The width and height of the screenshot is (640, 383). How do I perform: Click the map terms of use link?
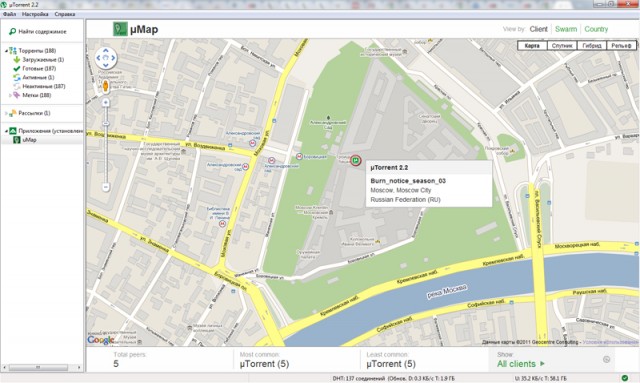(611, 342)
